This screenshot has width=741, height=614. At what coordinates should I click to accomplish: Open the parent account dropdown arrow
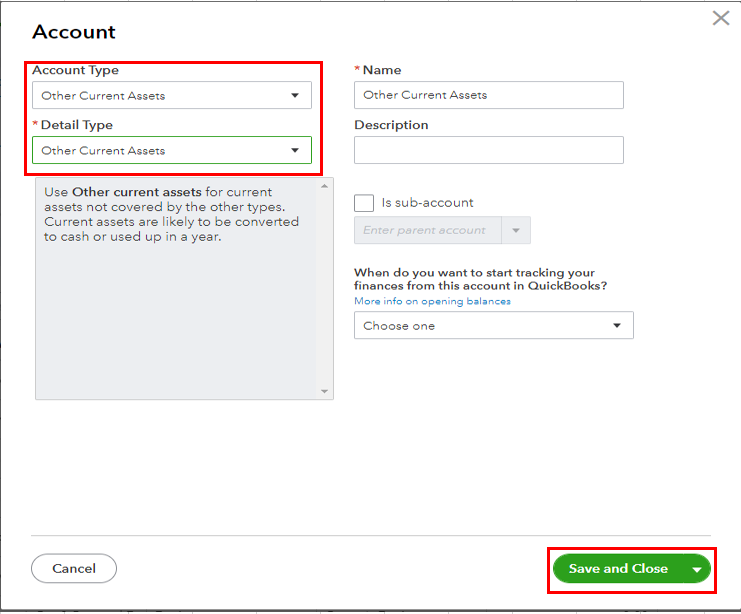516,230
